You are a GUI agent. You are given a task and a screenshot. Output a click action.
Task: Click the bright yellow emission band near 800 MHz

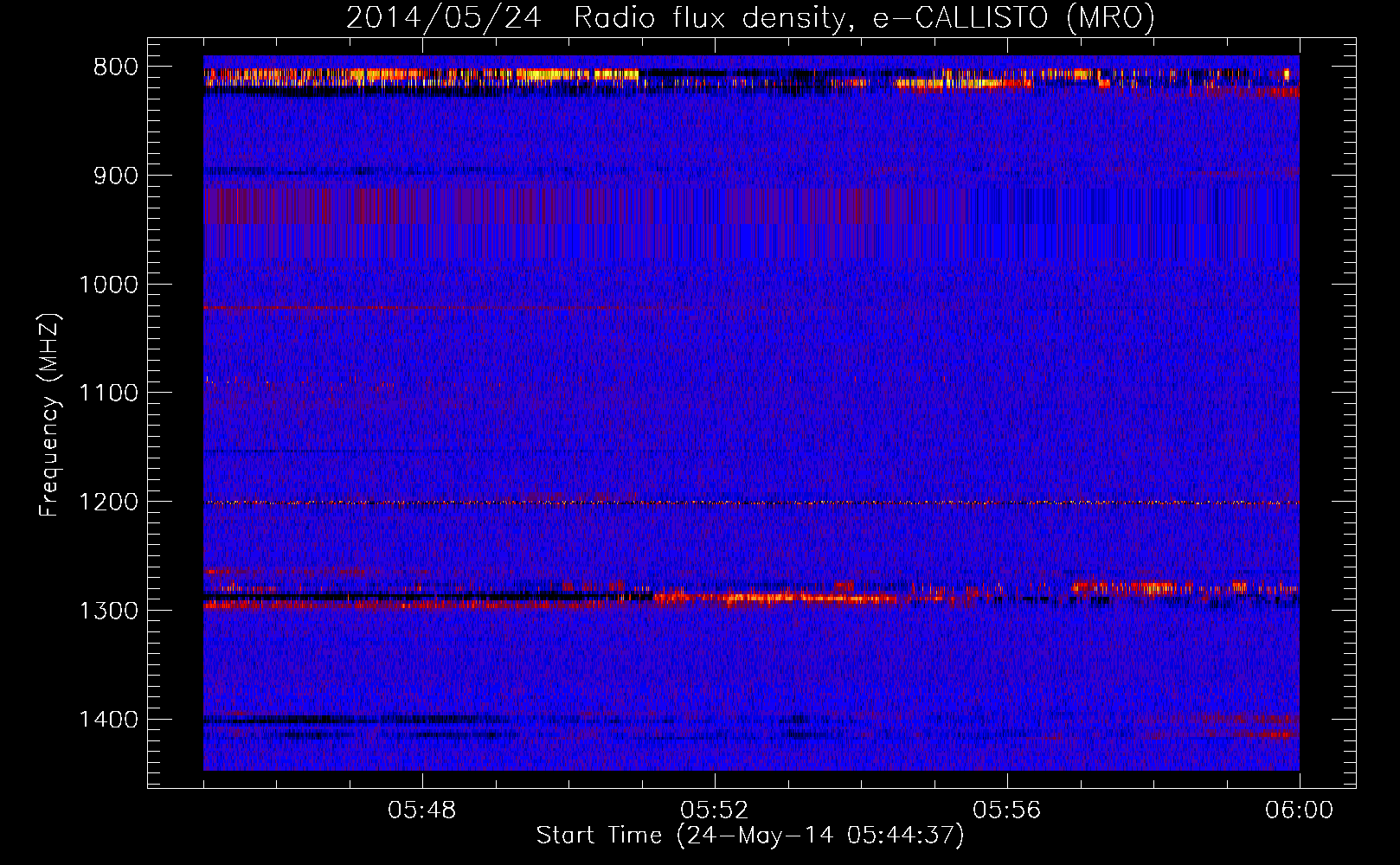pos(422,76)
